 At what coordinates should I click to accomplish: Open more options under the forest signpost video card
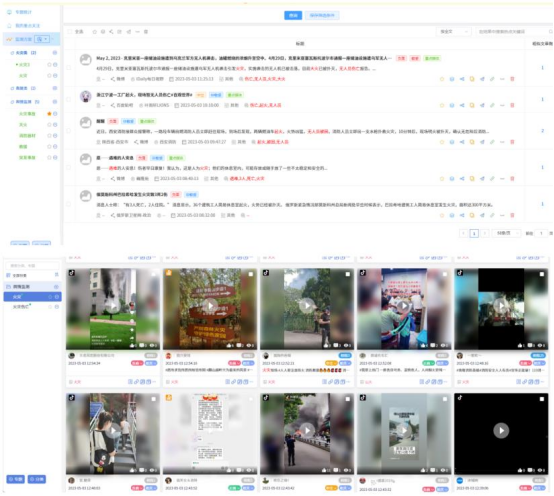251,382
